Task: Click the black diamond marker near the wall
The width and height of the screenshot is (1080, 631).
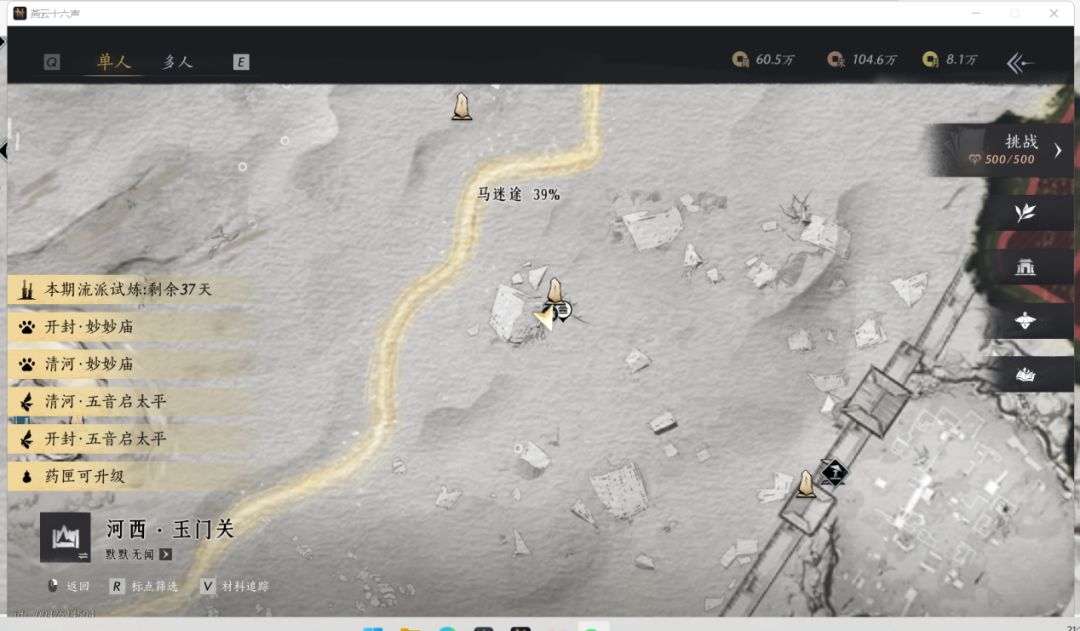Action: click(x=834, y=473)
